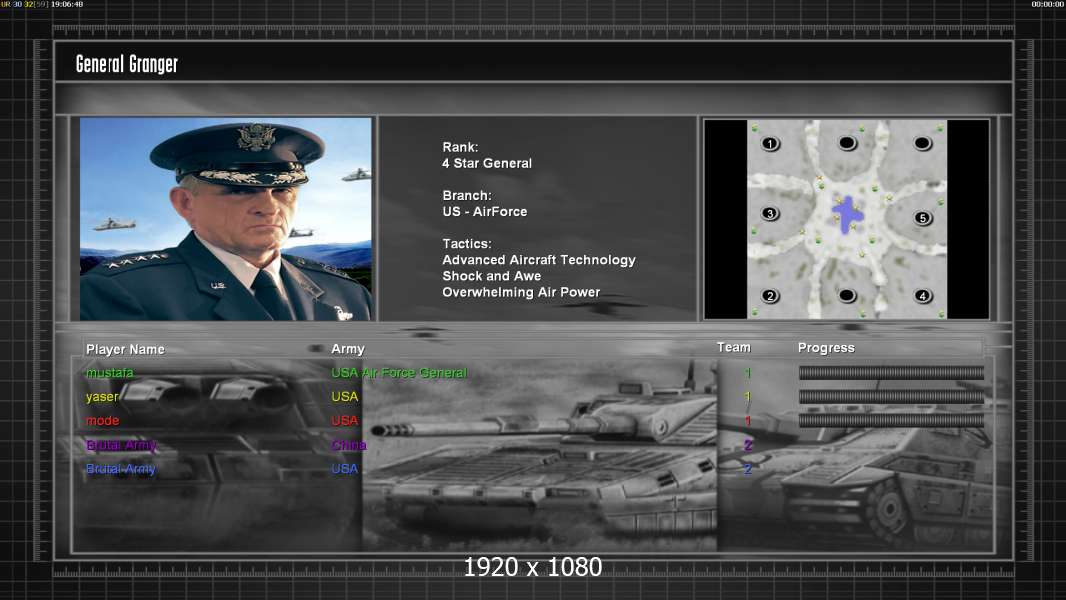Click mode's red team number 1
This screenshot has width=1066, height=600.
(748, 421)
